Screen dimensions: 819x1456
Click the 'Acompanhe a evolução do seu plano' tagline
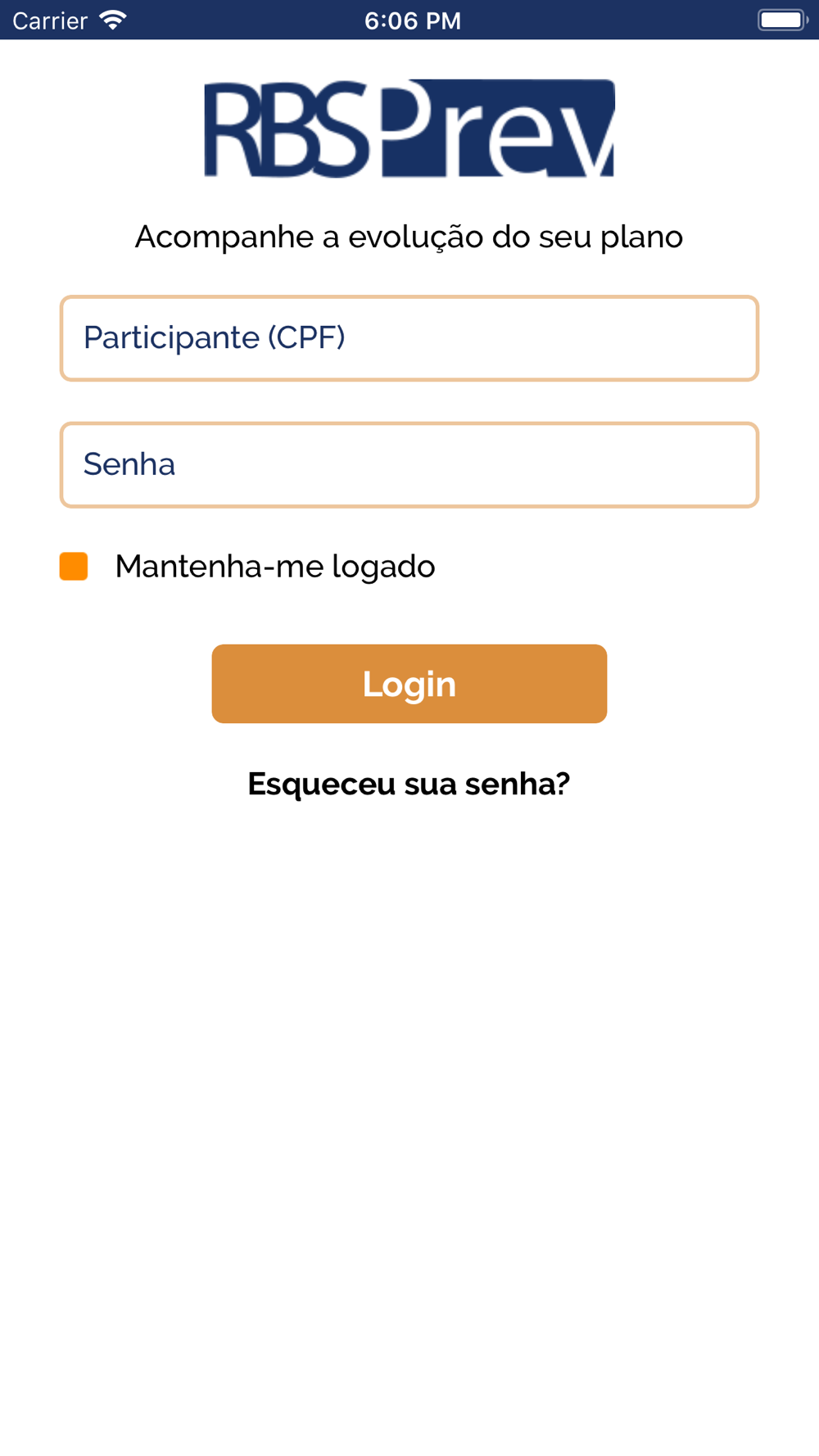tap(409, 237)
